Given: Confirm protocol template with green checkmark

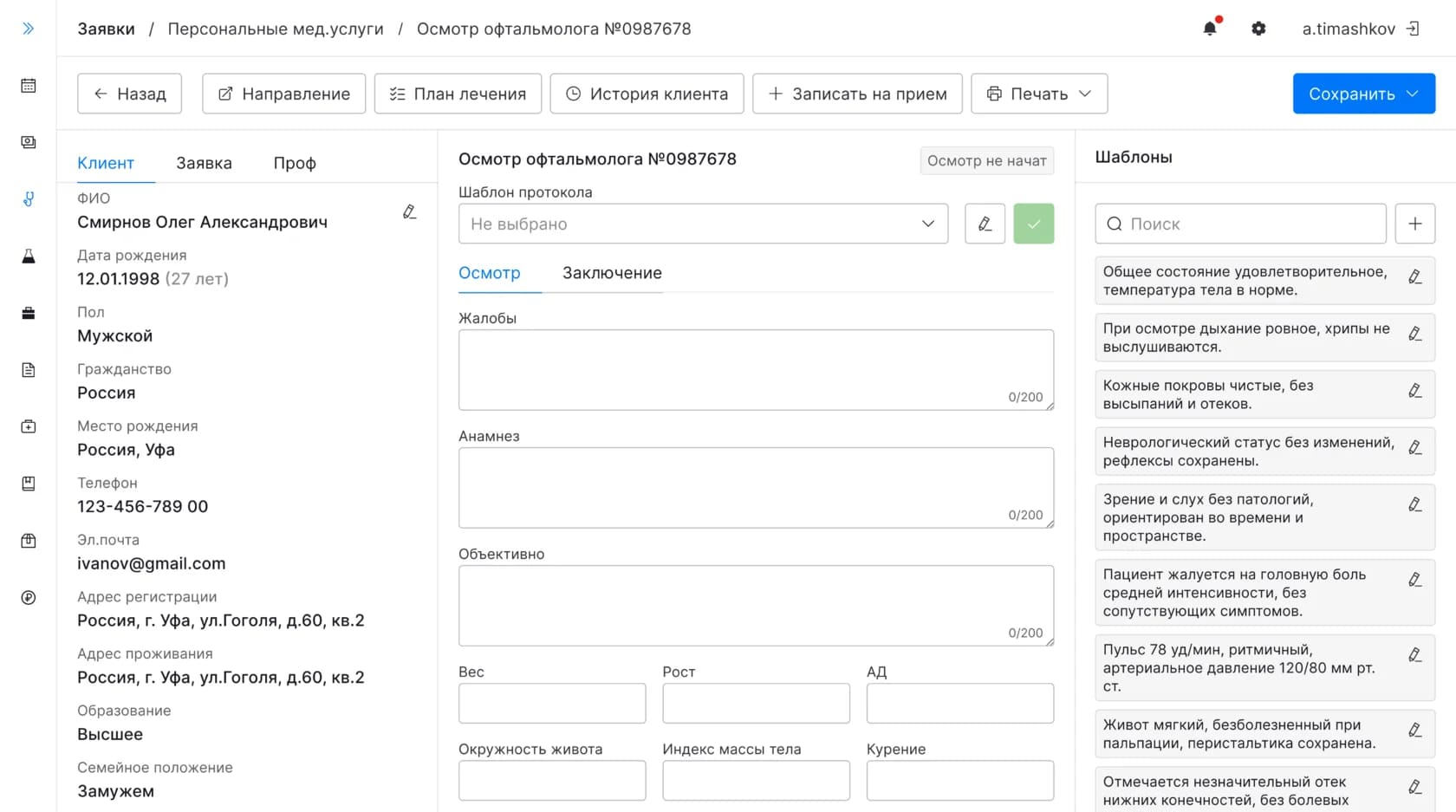Looking at the screenshot, I should pos(1033,224).
